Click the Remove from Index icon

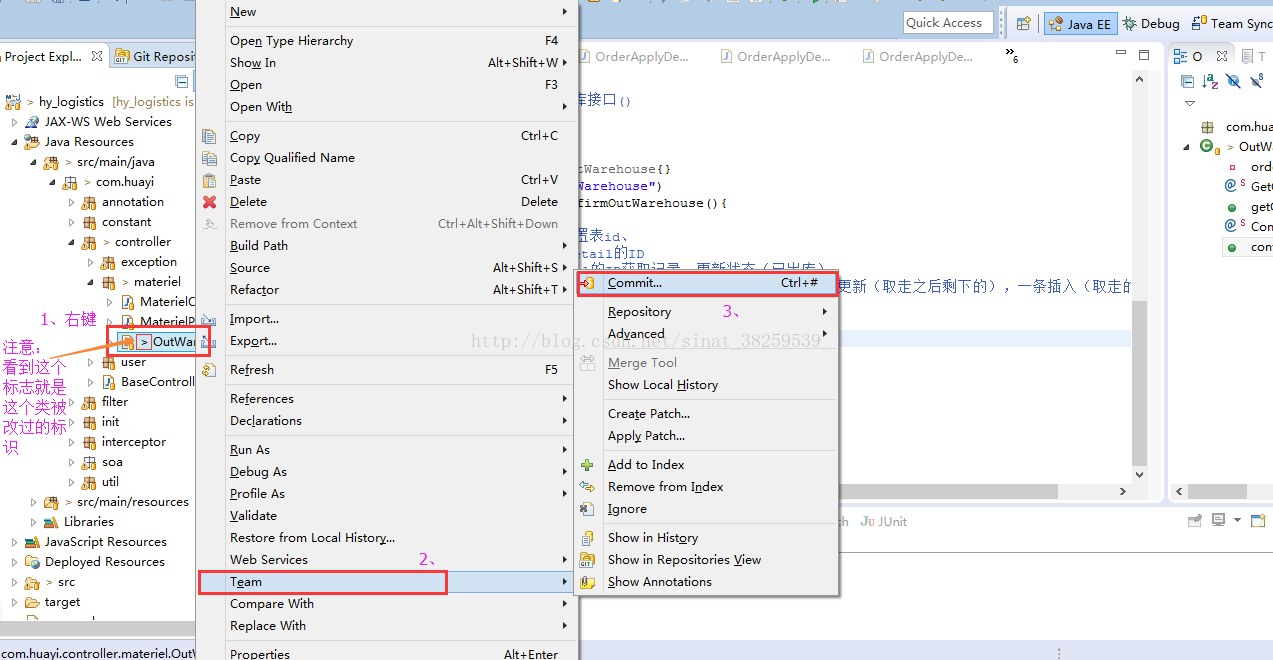588,487
